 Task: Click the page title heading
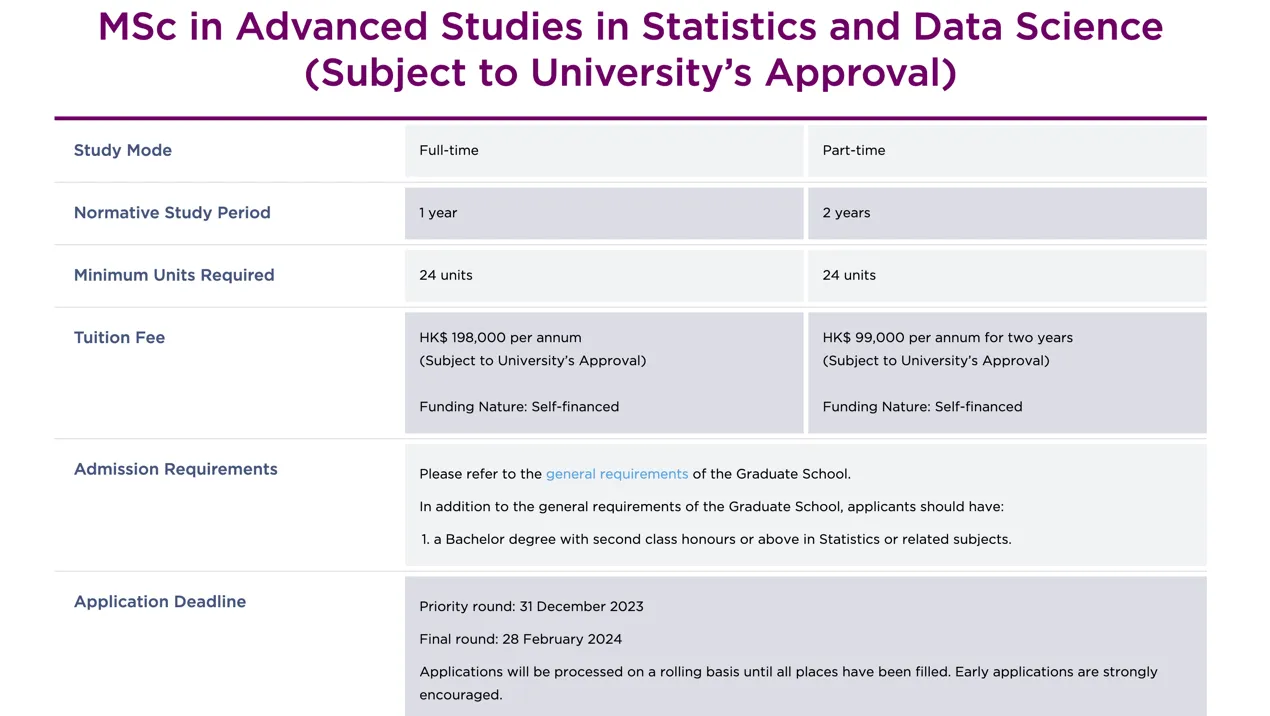click(630, 50)
